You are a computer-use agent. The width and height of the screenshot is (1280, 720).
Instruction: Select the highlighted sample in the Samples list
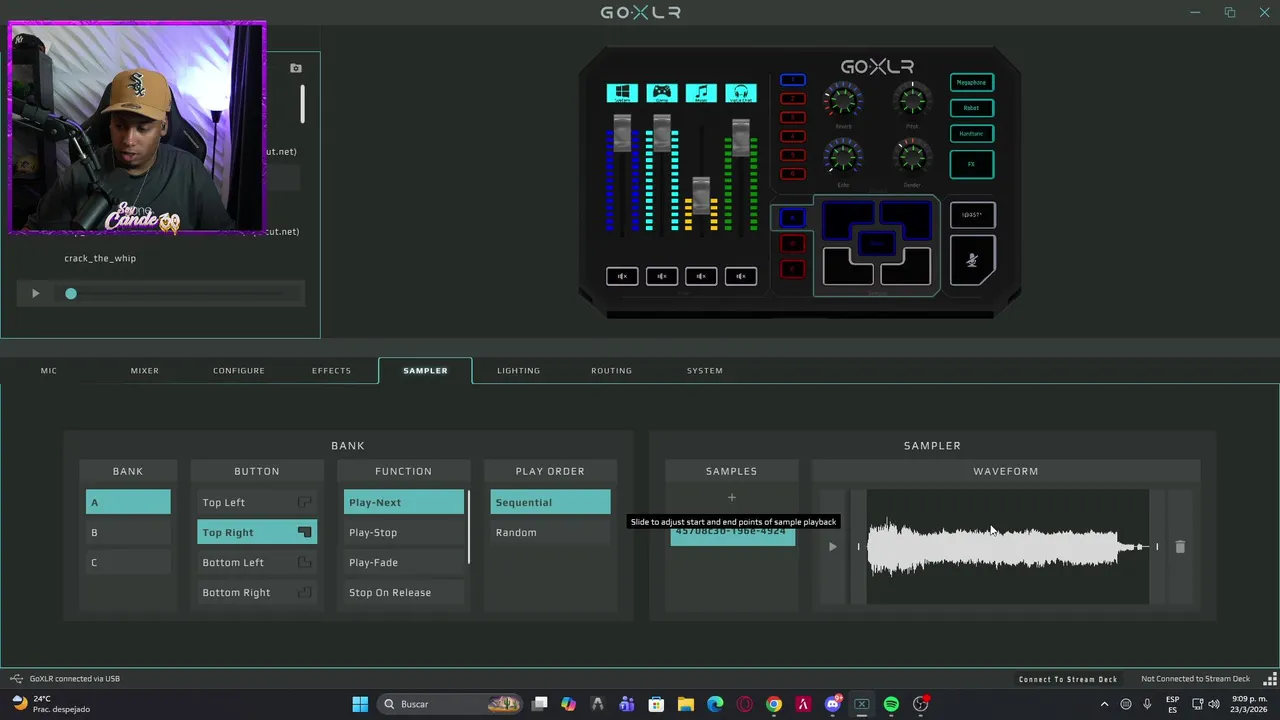(x=732, y=536)
